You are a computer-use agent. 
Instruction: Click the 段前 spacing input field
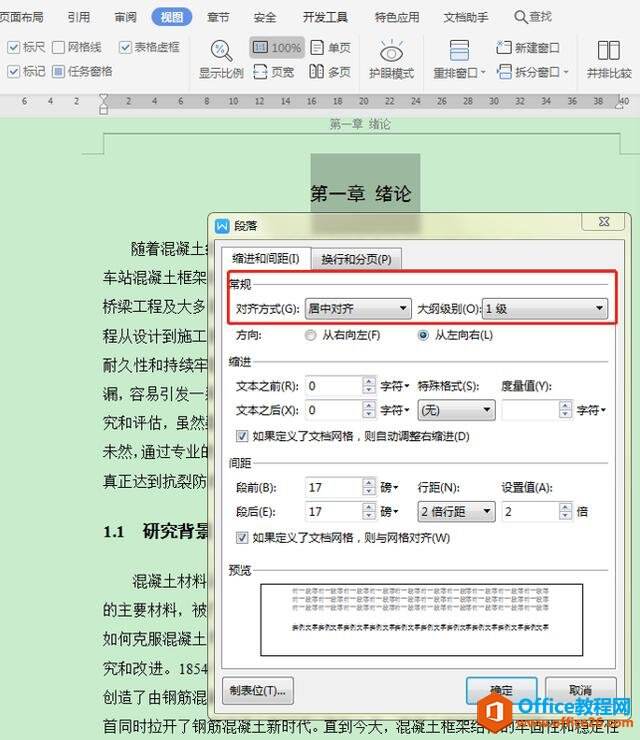pos(334,488)
